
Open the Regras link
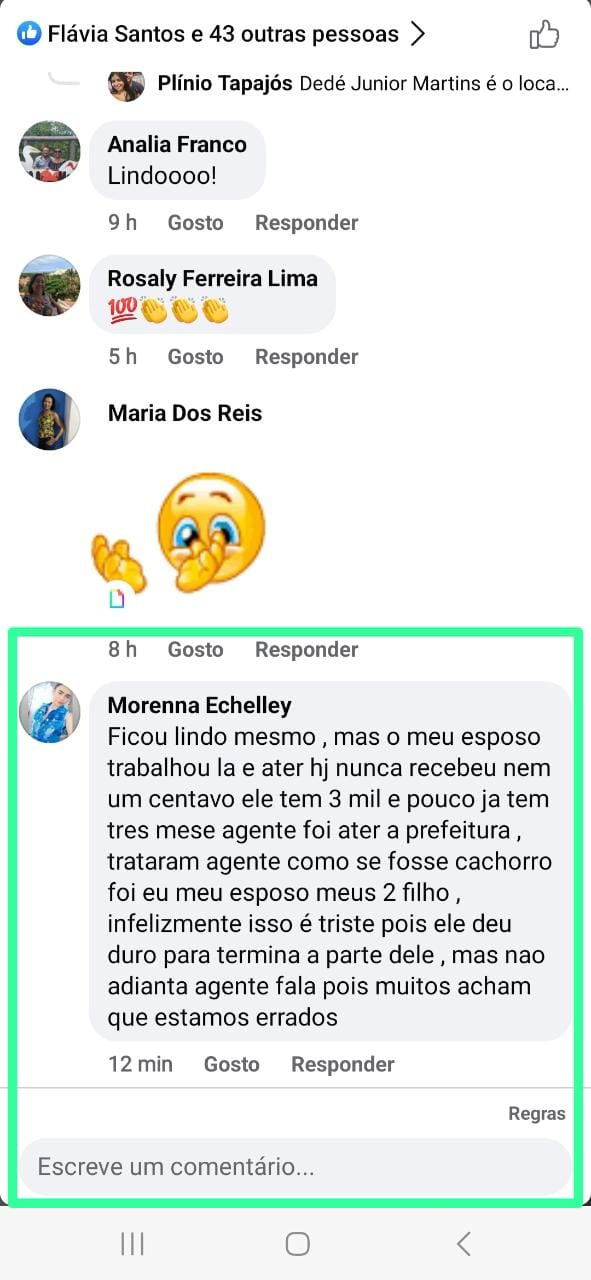pyautogui.click(x=537, y=1113)
